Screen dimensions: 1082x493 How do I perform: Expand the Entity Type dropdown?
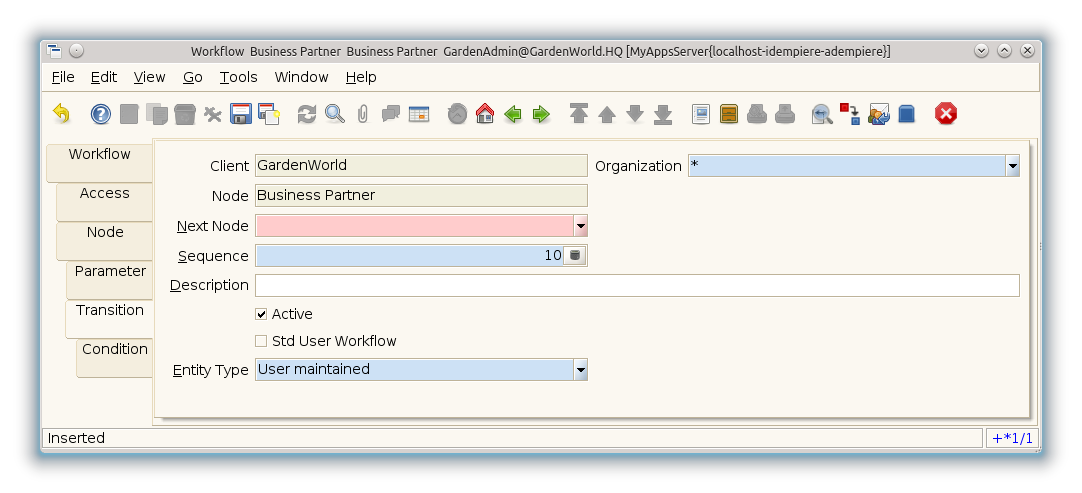tap(580, 370)
